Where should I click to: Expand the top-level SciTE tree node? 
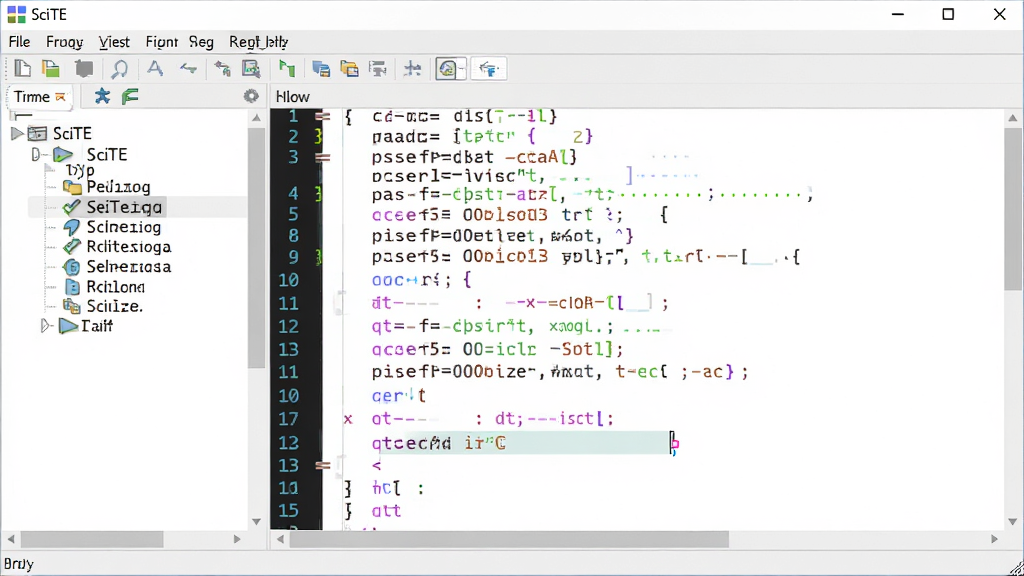click(x=17, y=134)
